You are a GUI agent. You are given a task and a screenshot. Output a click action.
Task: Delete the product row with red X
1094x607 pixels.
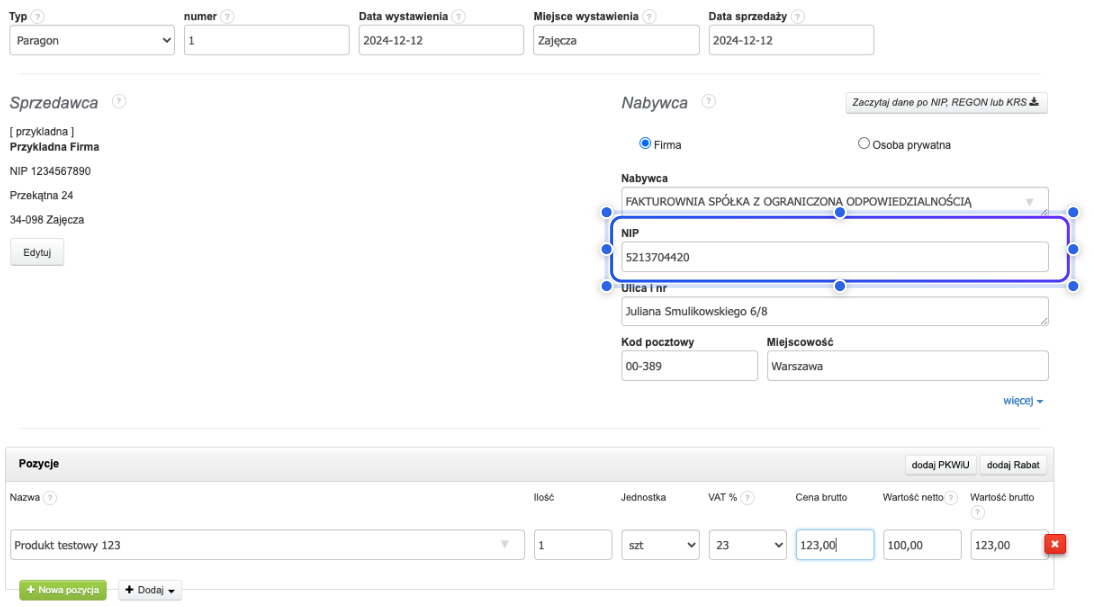1055,544
